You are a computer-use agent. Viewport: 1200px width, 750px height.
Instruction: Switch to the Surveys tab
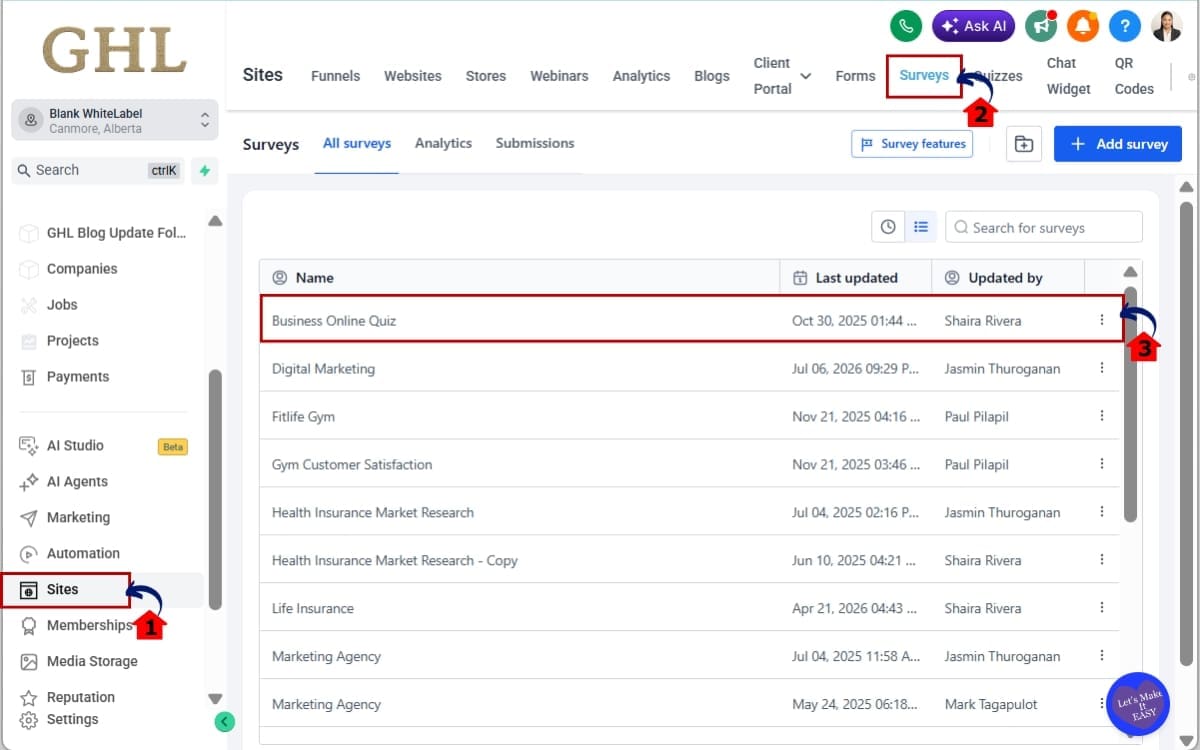[x=924, y=76]
